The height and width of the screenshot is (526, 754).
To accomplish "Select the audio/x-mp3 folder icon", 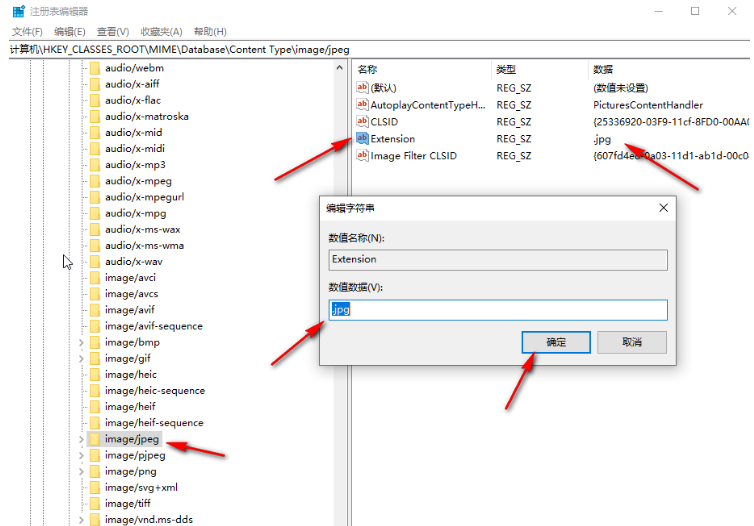I will pos(95,164).
